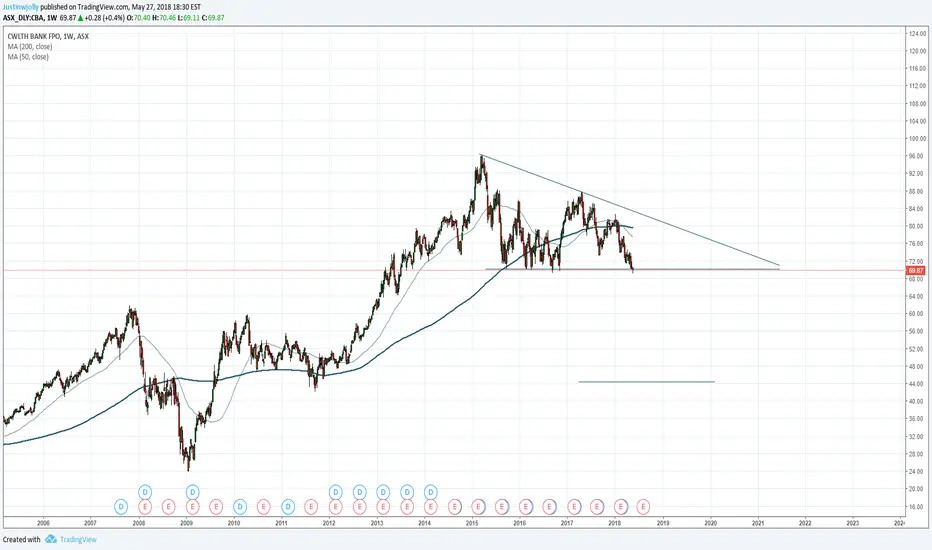Select the MA (200, close) indicator label
932x550 pixels.
(x=30, y=46)
